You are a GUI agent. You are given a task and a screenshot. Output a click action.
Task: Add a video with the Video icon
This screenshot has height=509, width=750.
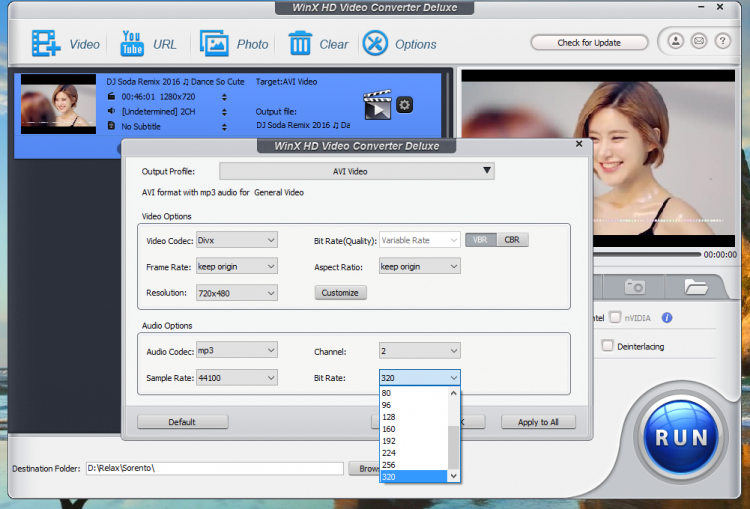46,44
